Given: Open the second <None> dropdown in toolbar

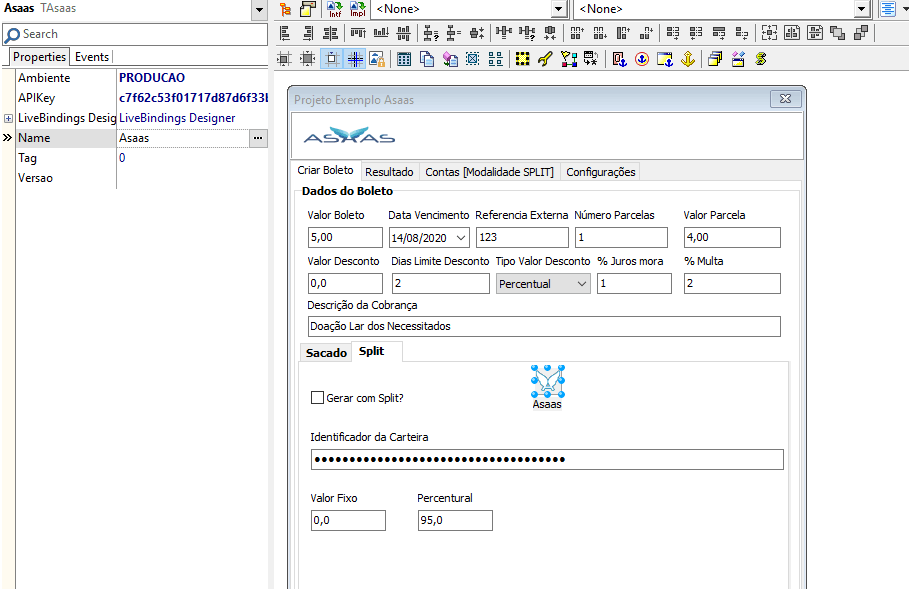Looking at the screenshot, I should [862, 9].
